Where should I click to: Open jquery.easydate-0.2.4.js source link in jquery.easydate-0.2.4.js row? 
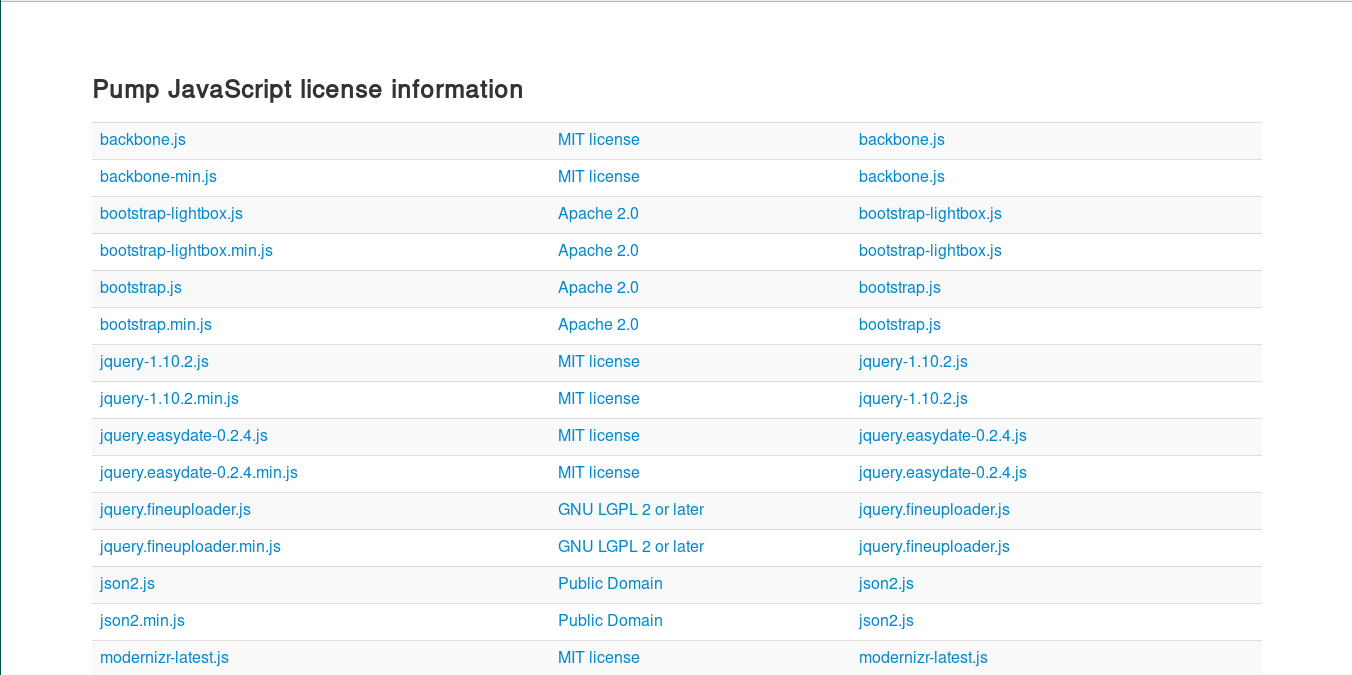[943, 436]
